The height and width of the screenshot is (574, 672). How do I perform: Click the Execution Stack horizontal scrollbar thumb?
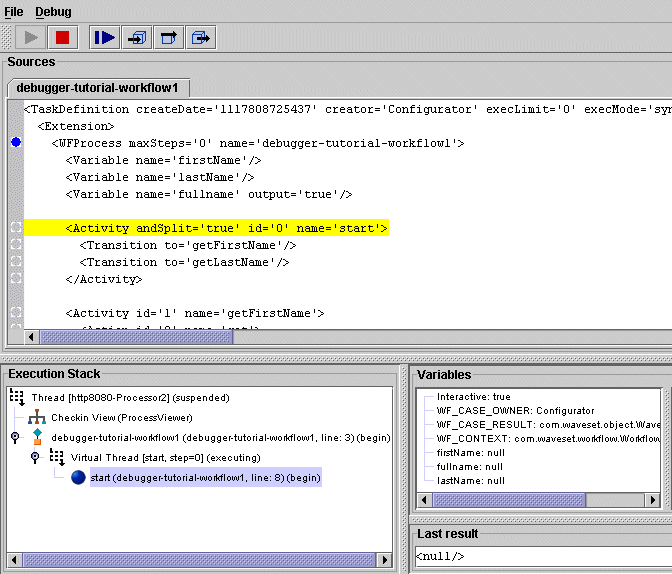pos(199,559)
